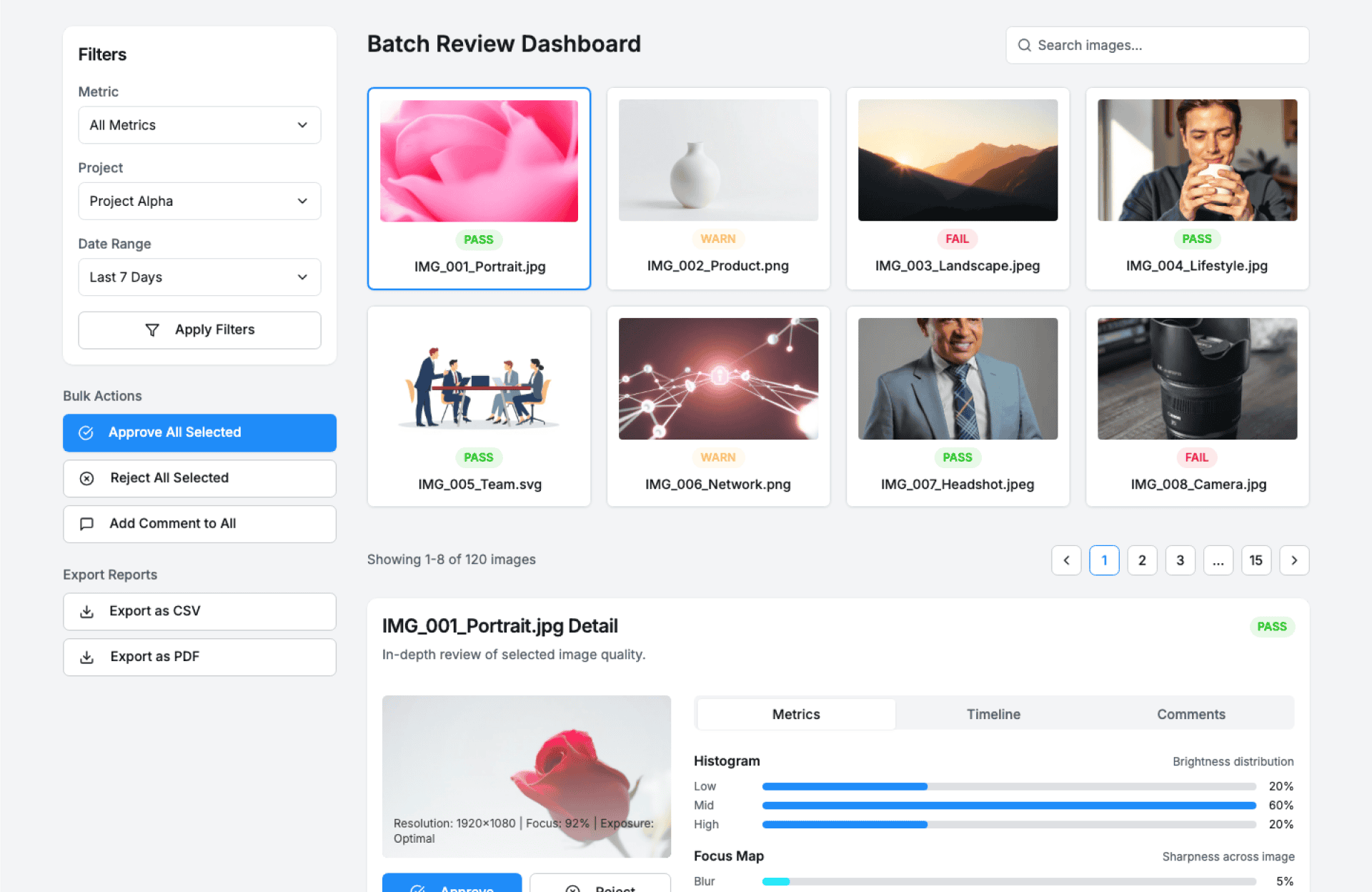
Task: Open the Comments tab
Action: [x=1190, y=714]
